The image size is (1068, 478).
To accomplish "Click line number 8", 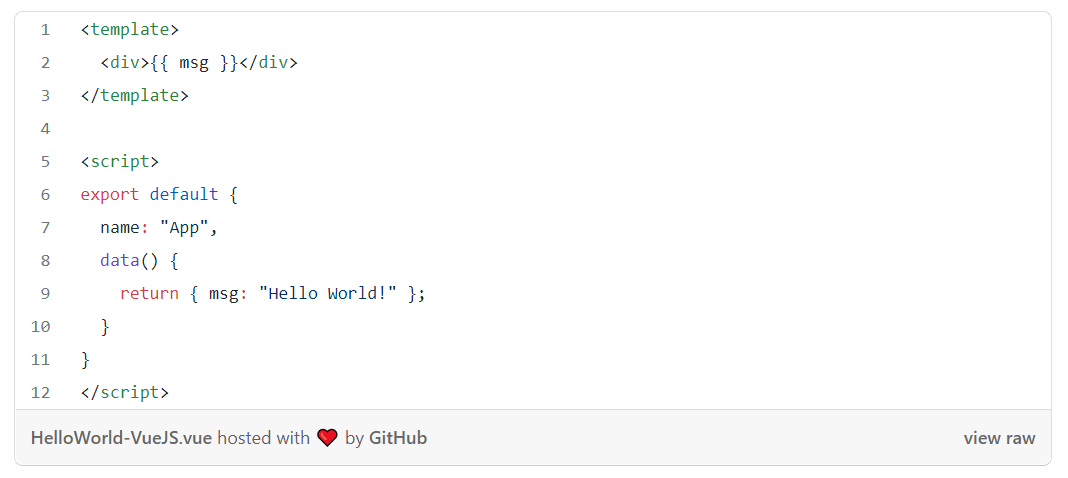I will 45,261.
